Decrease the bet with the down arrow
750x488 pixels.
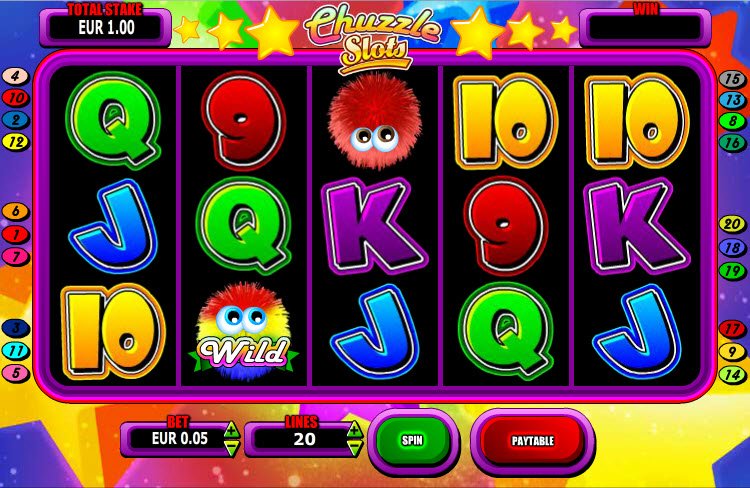[x=232, y=448]
